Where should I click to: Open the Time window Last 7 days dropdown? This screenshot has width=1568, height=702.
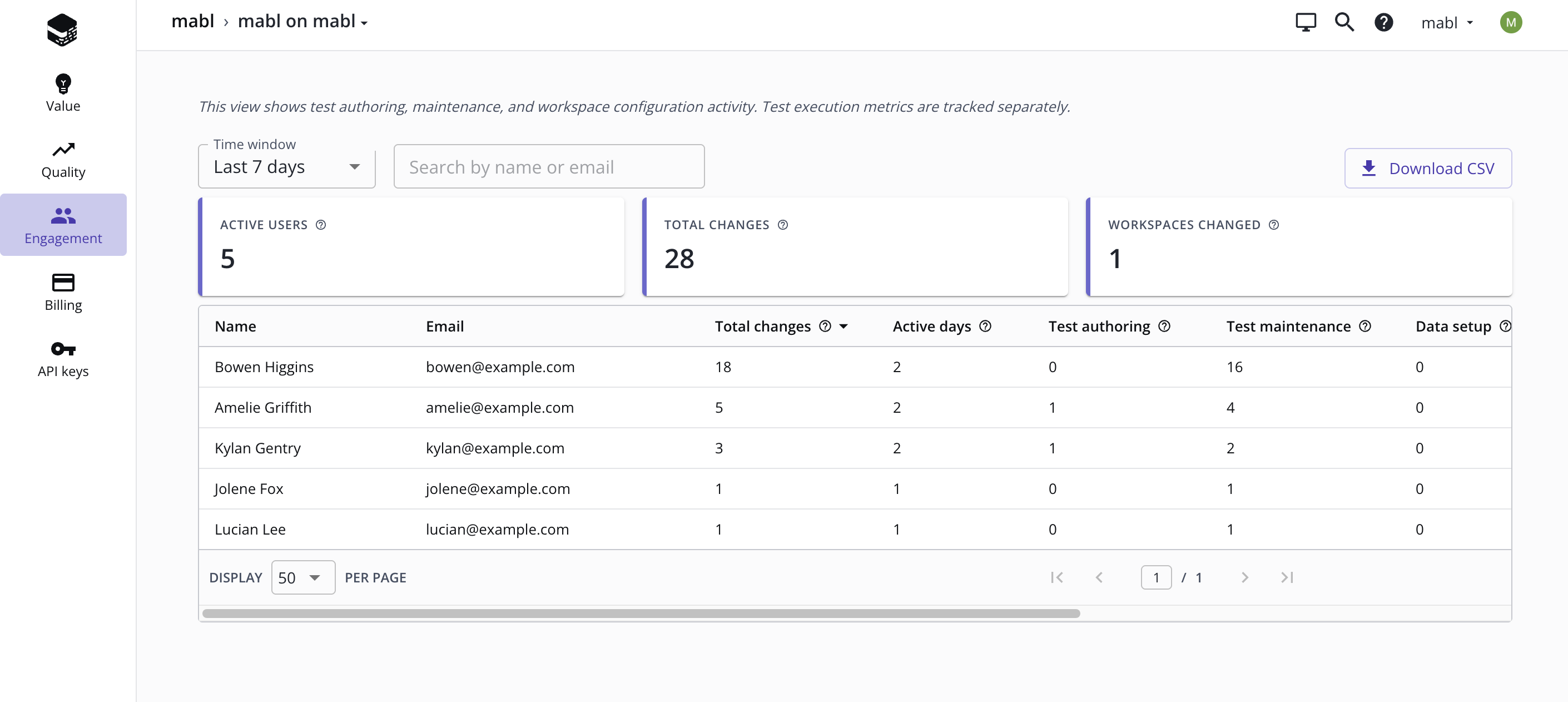[x=287, y=166]
